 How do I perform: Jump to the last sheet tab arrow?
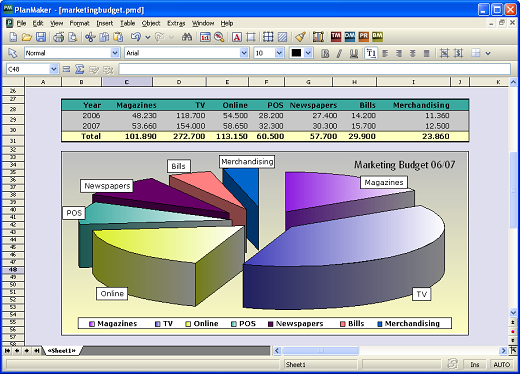pos(37,351)
